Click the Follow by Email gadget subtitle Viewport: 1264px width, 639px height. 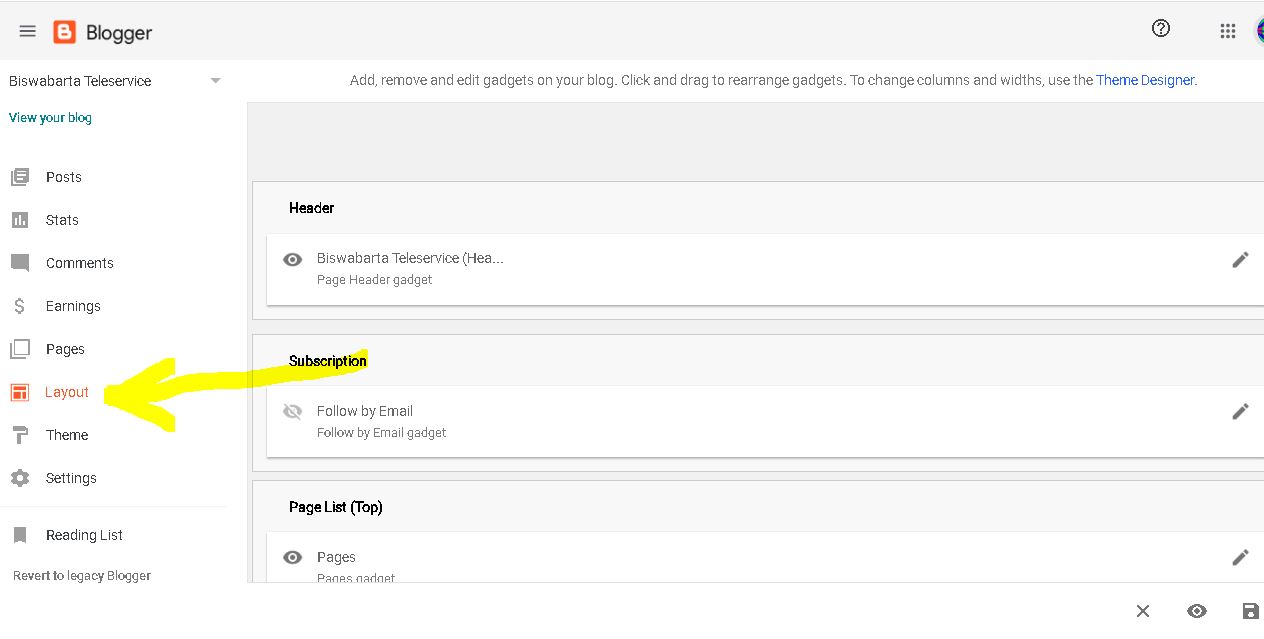coord(382,433)
